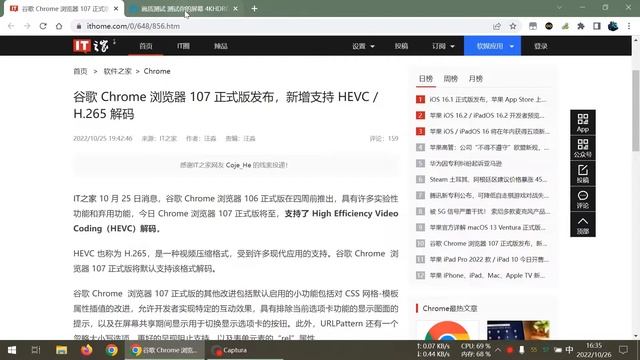This screenshot has width=640, height=360.
Task: Select the 辣品 nav item
Action: click(221, 46)
